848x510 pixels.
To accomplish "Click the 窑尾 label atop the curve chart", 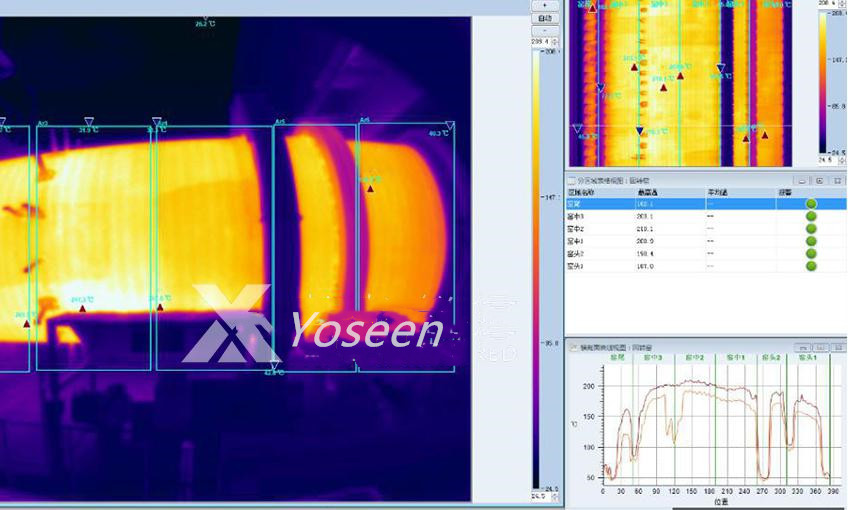I will click(618, 357).
